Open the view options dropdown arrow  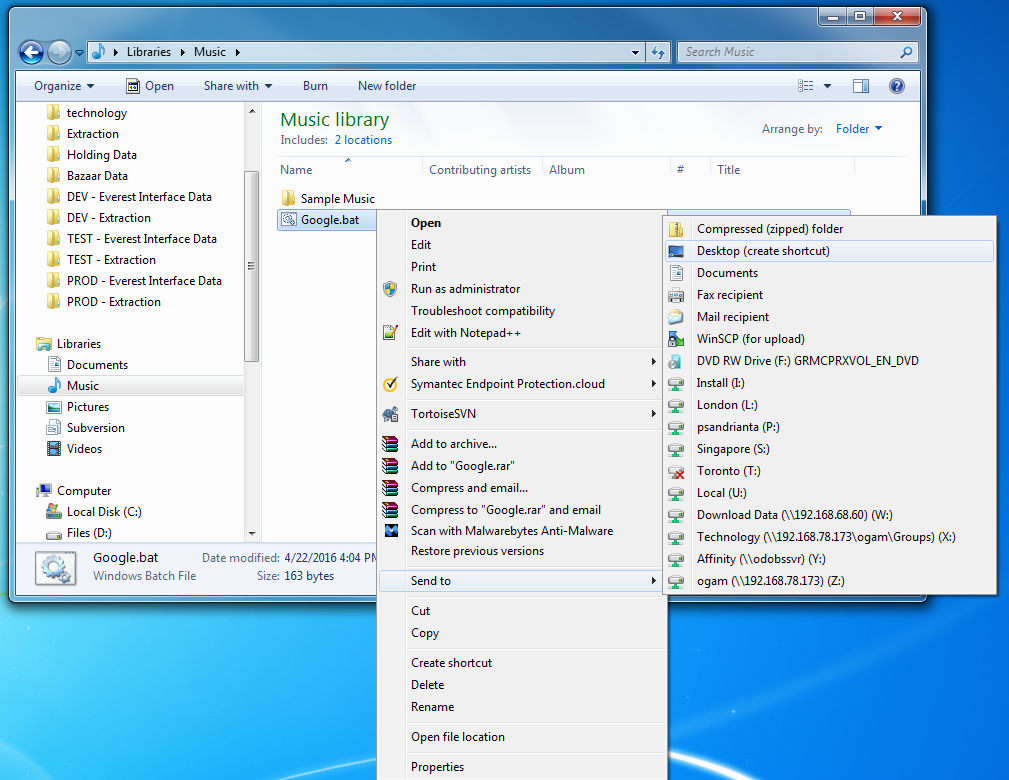click(828, 86)
